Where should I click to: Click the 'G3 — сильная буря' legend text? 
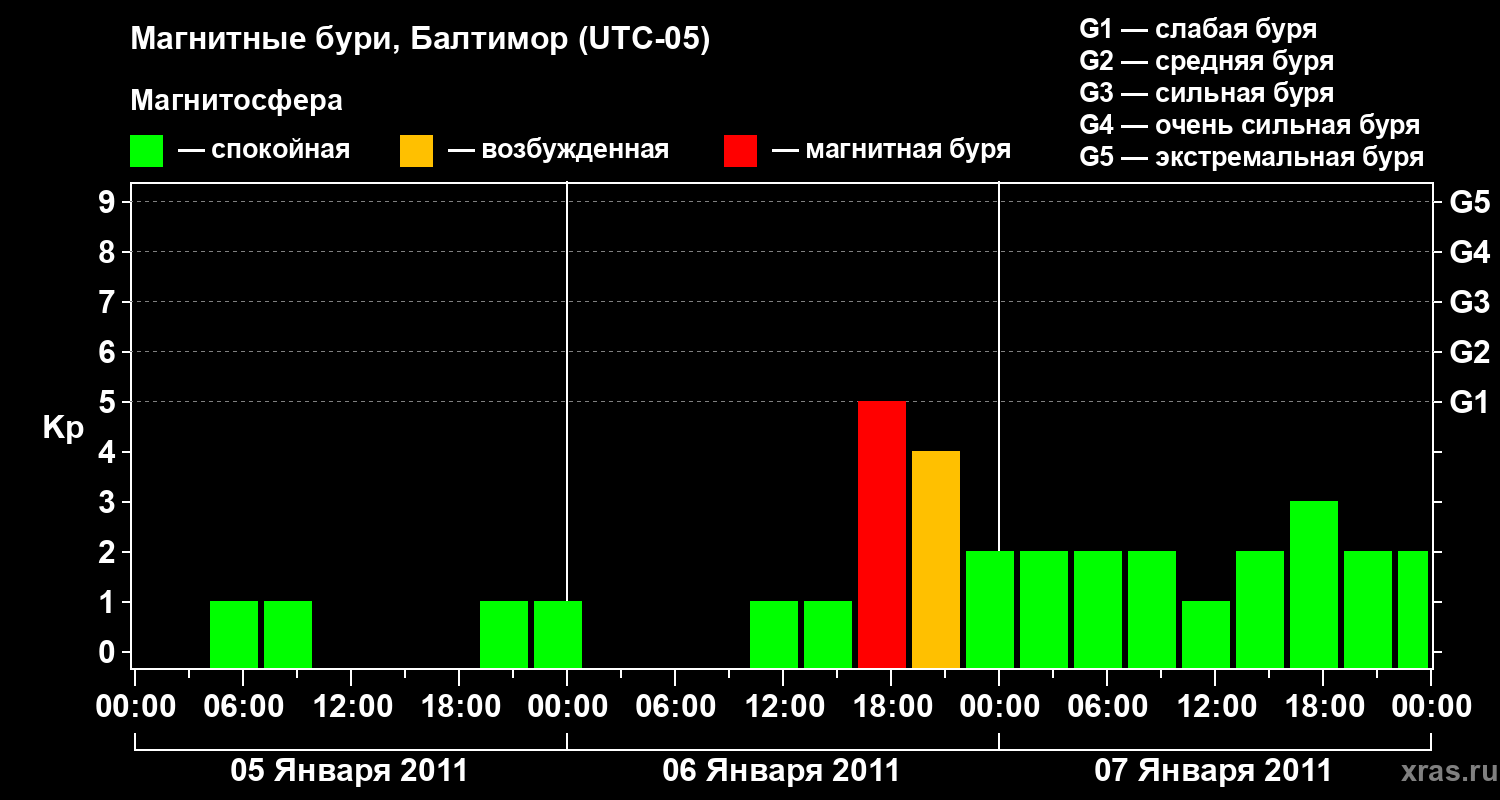[1207, 93]
